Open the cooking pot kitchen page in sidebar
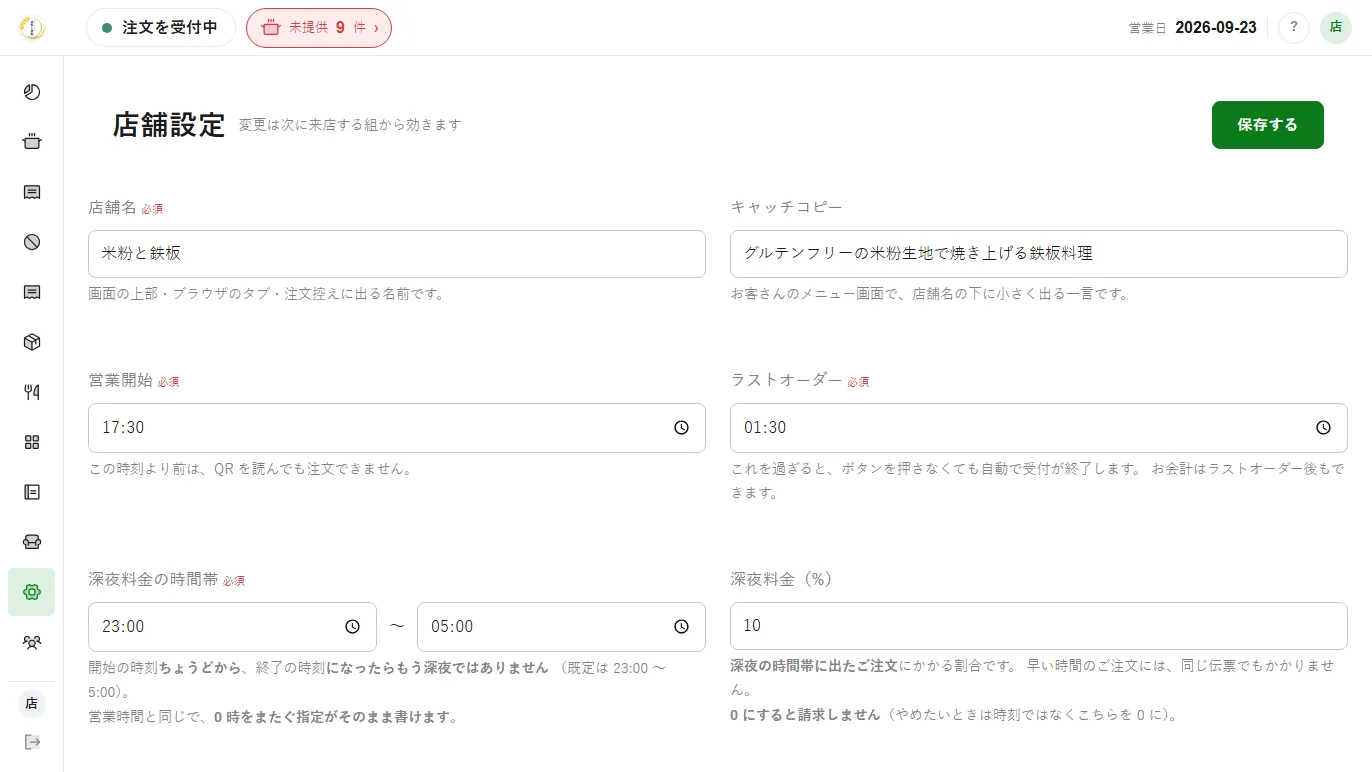This screenshot has height=772, width=1372. point(32,142)
